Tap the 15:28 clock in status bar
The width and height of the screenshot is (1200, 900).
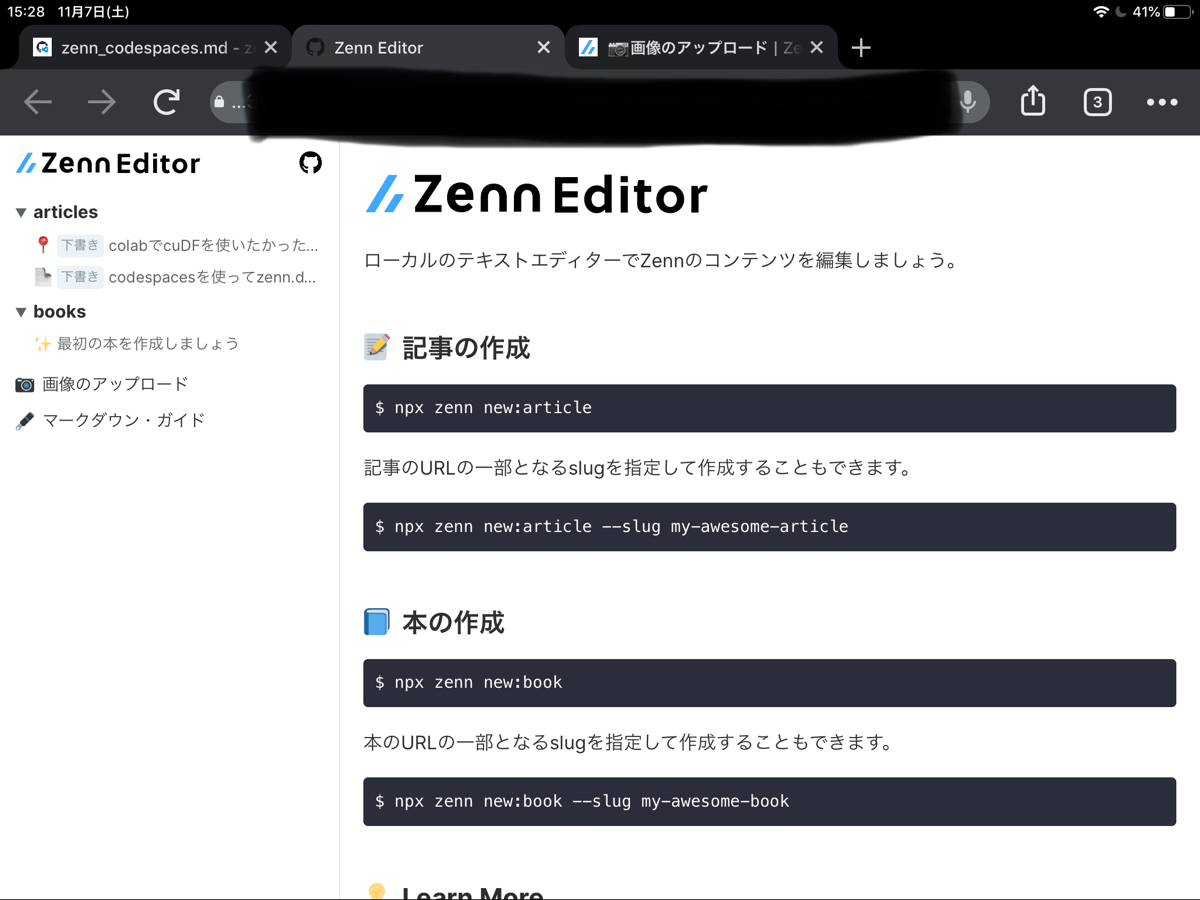click(x=26, y=12)
